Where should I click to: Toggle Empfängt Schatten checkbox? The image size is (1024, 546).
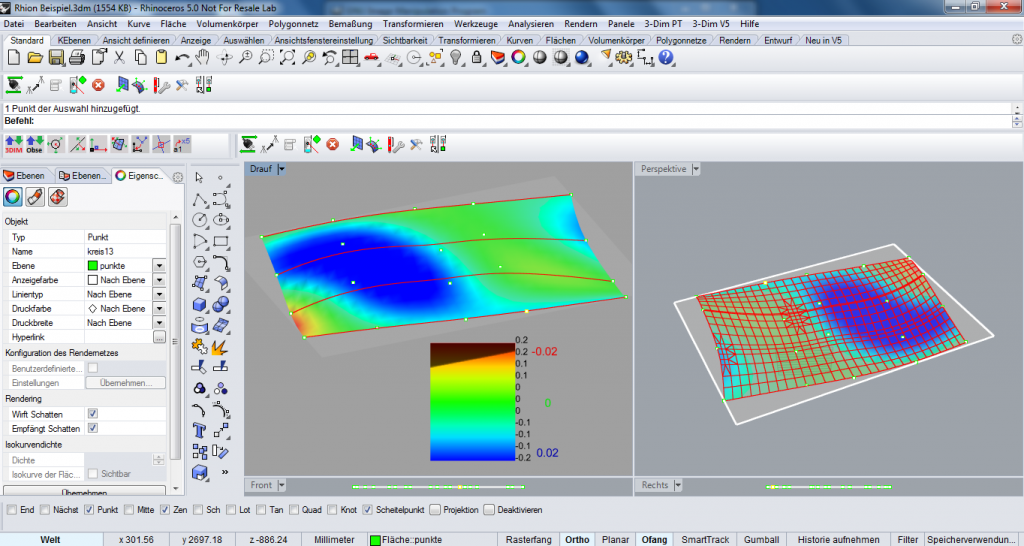tap(93, 428)
